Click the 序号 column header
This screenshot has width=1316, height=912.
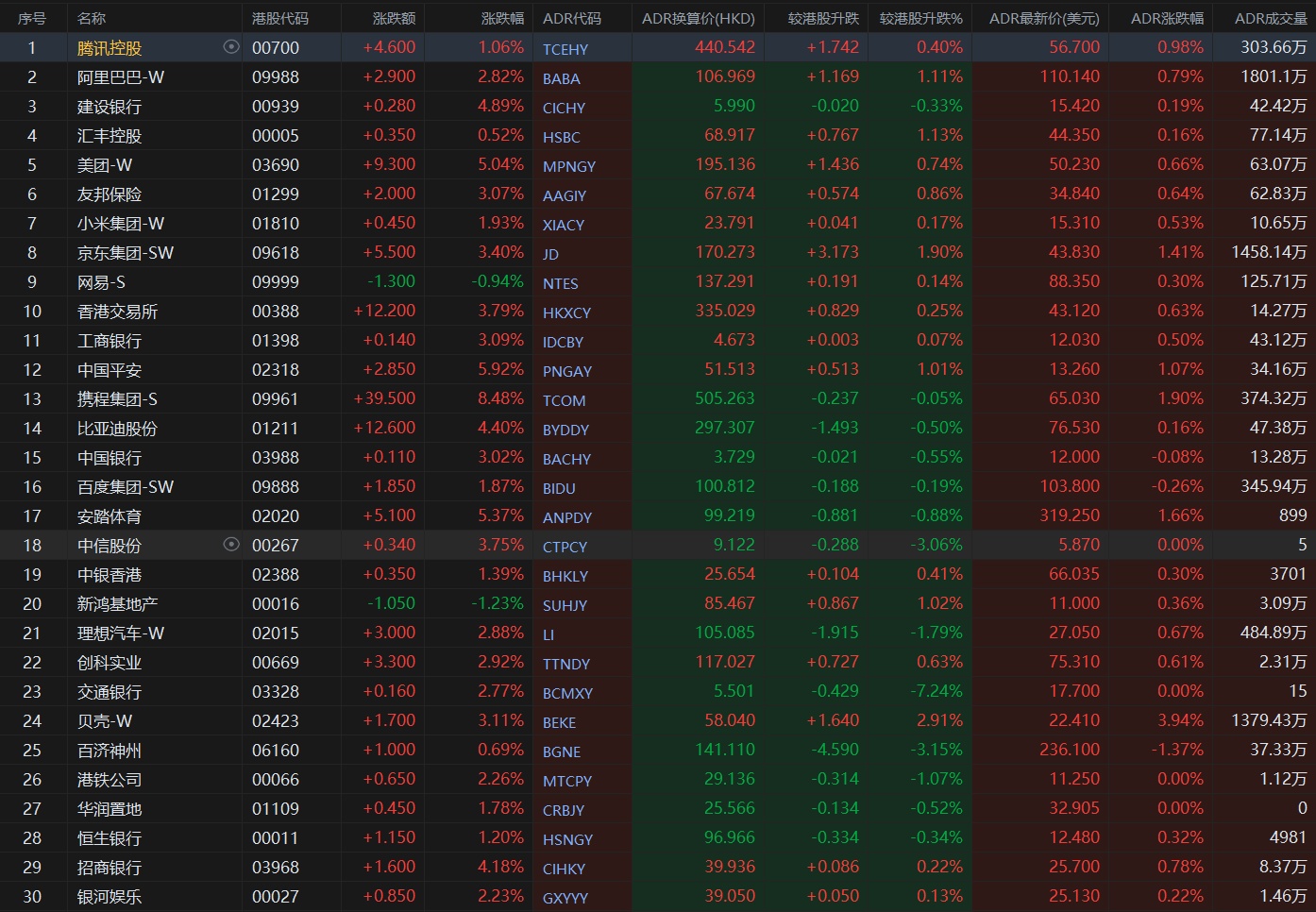[31, 18]
